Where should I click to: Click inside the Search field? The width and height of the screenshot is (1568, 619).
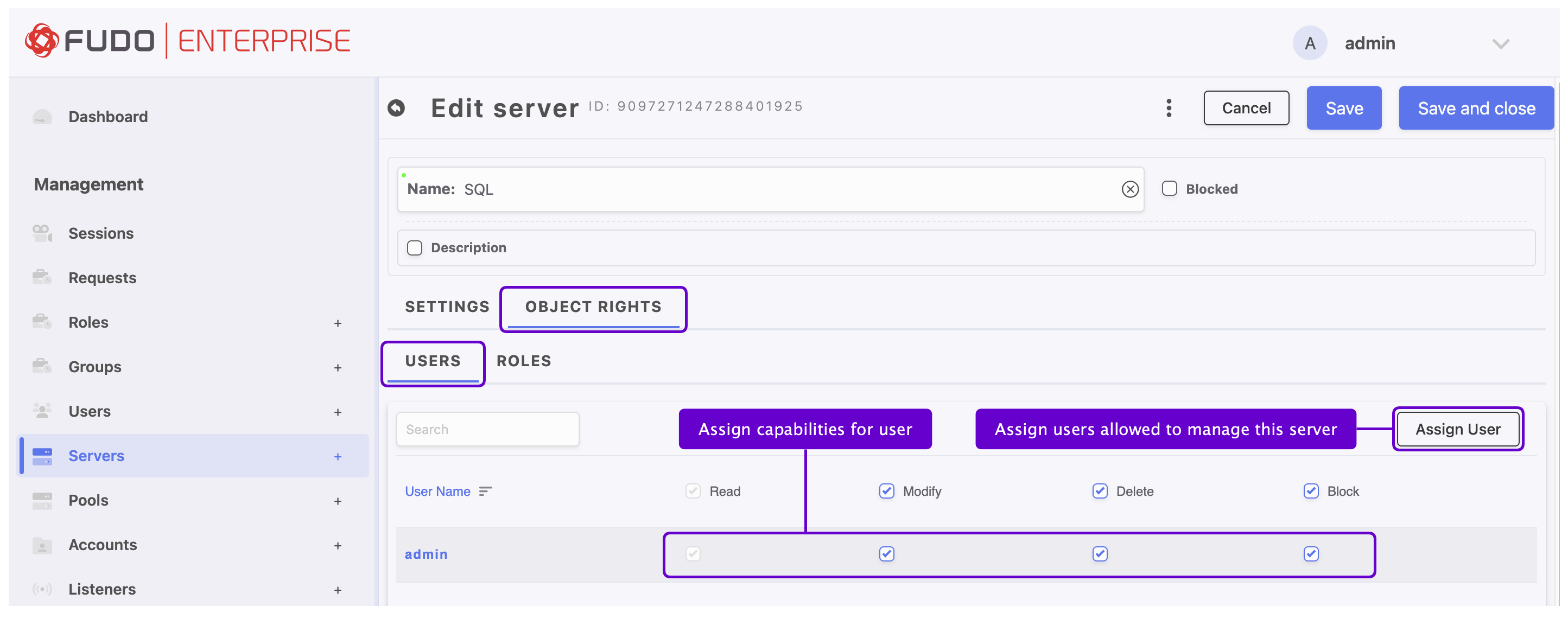[487, 429]
